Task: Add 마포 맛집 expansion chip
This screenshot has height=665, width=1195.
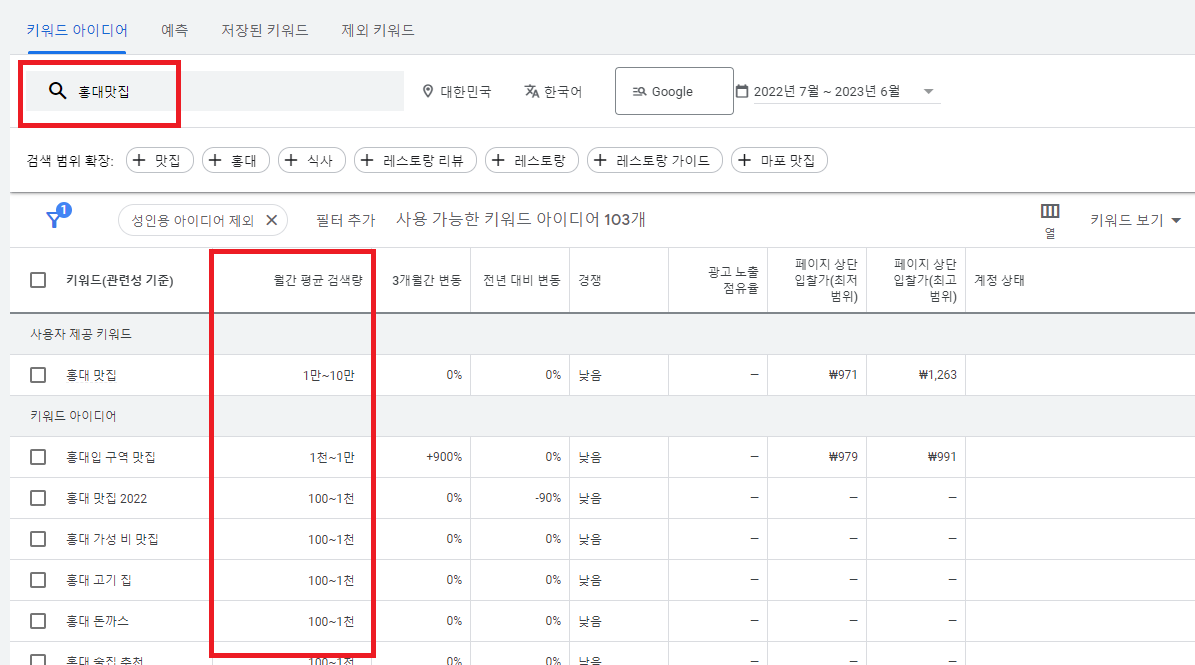Action: point(779,160)
